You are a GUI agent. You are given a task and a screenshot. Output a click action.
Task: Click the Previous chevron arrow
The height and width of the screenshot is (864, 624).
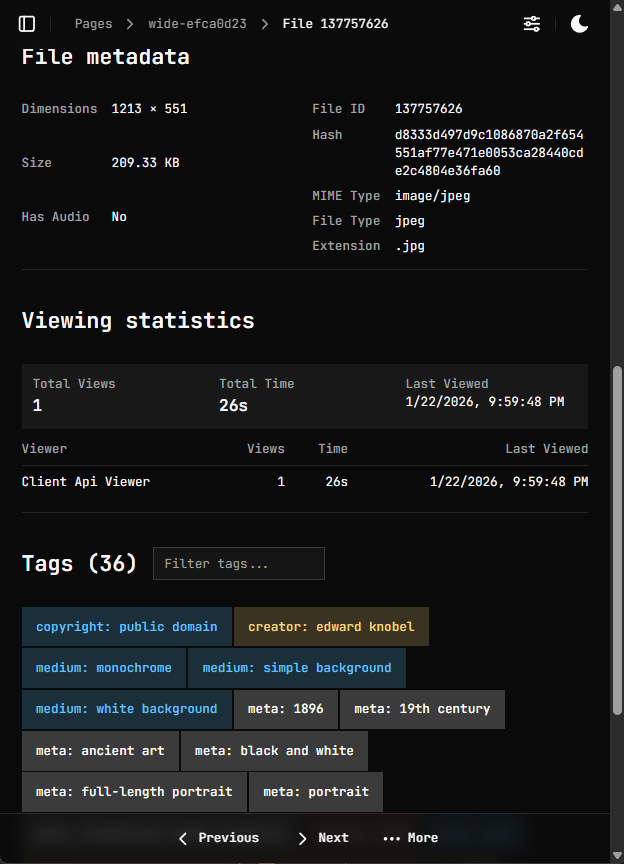coord(181,838)
